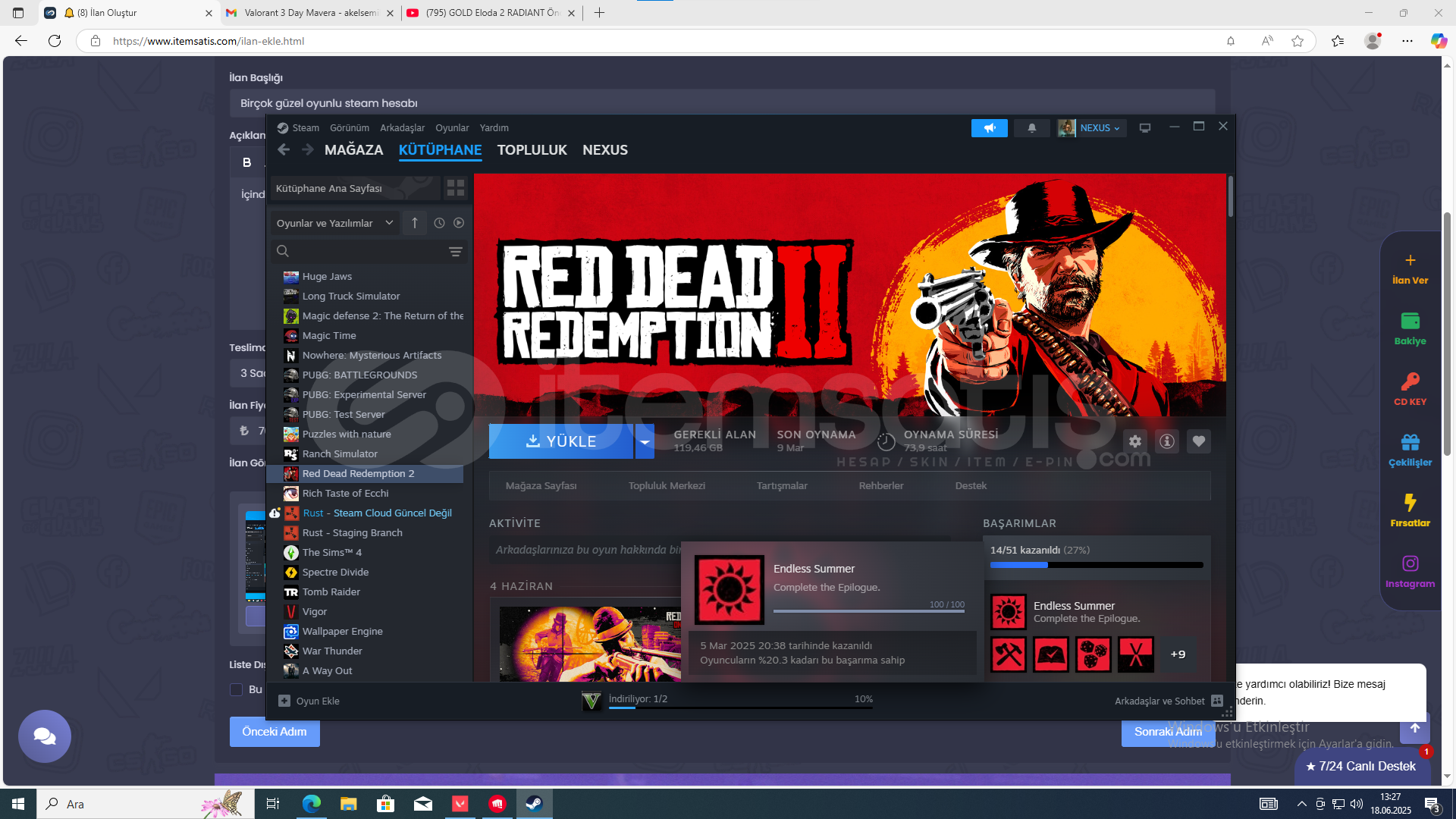The image size is (1456, 819).
Task: Click the download progress bar
Action: click(x=741, y=708)
